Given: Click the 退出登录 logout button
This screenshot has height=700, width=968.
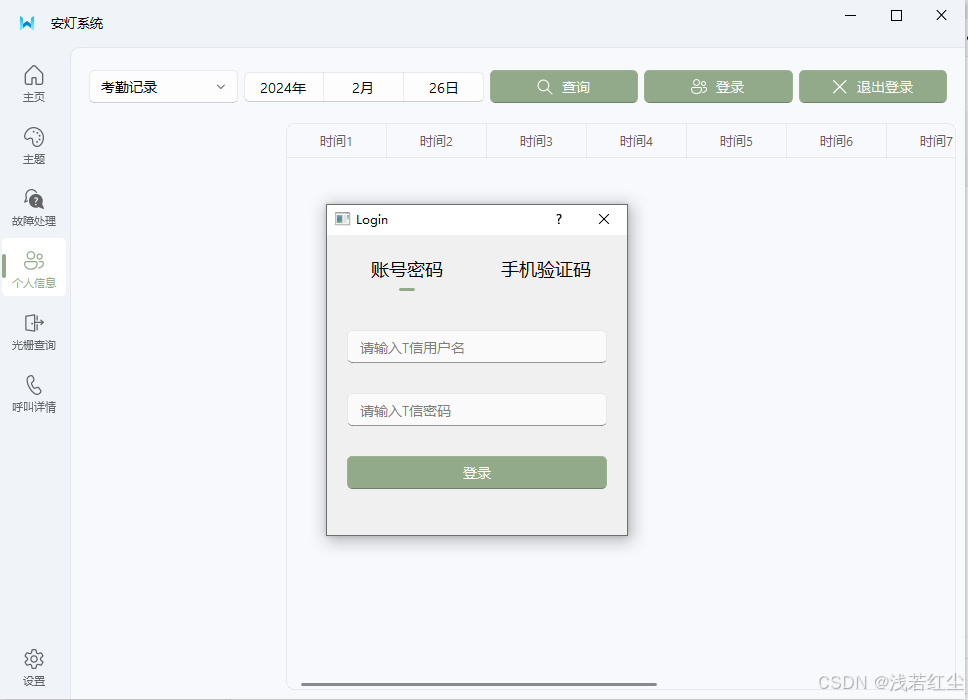Looking at the screenshot, I should point(871,87).
